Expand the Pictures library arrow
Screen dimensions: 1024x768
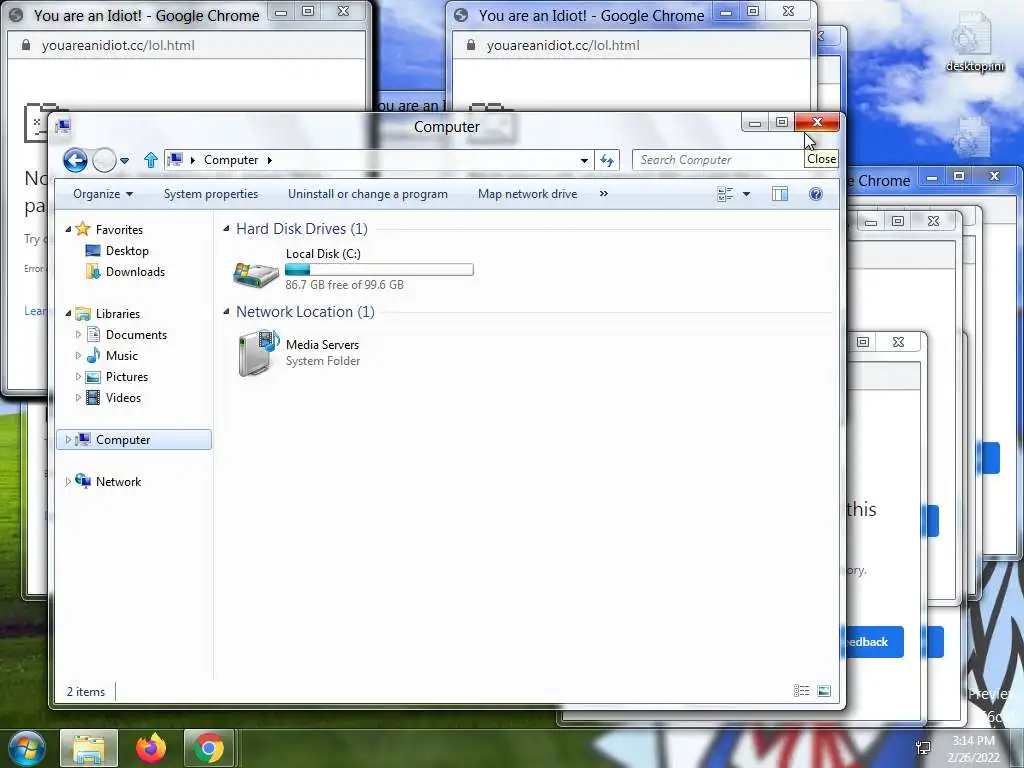point(78,377)
